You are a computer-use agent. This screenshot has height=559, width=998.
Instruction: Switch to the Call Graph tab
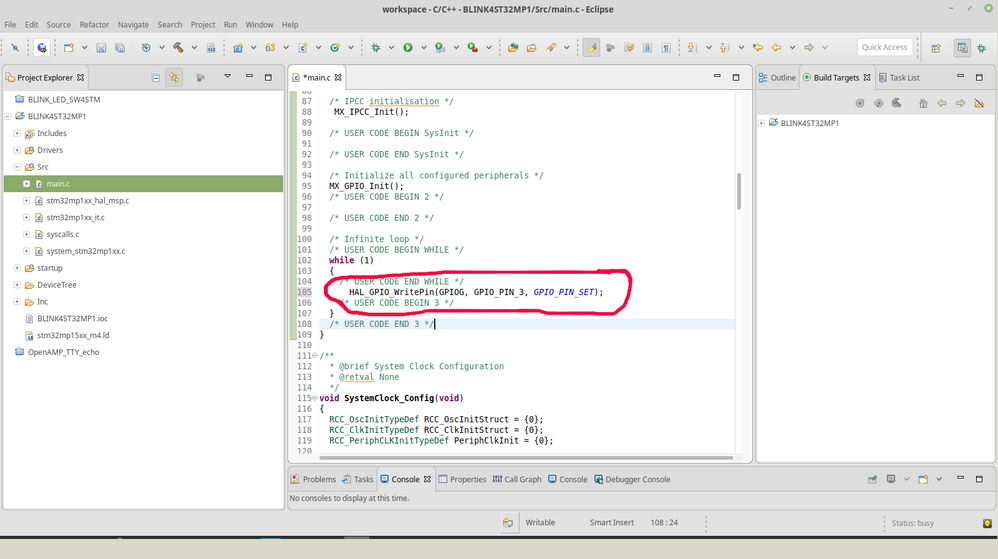point(517,479)
